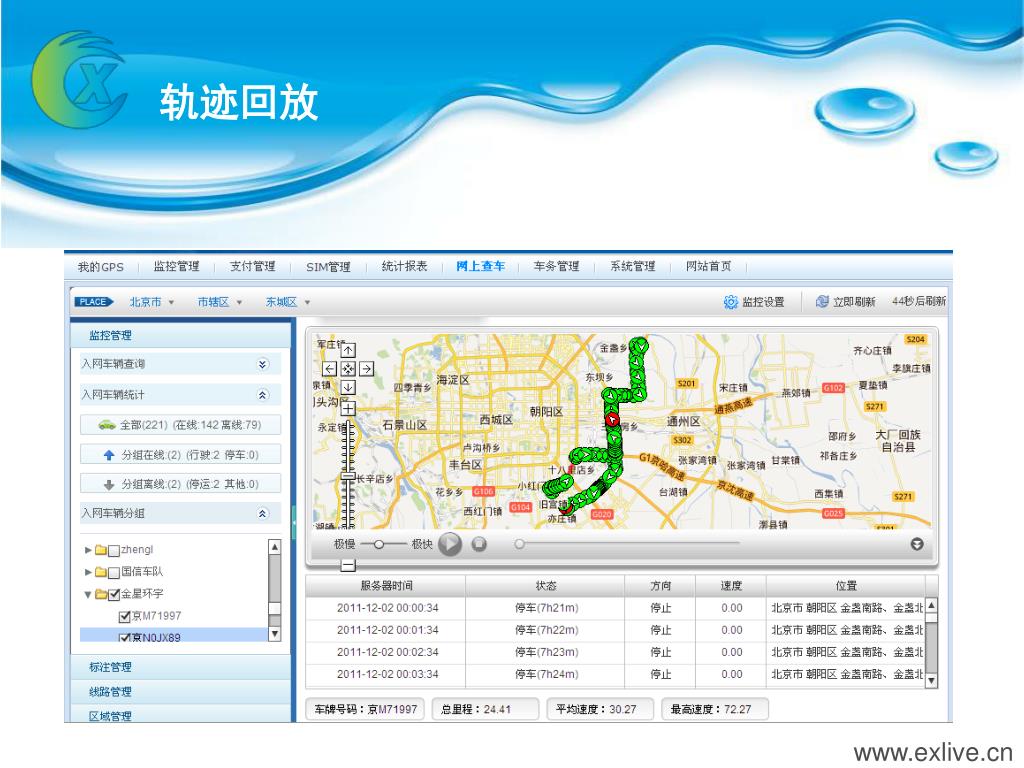Toggle zhengl group checkbox
The width and height of the screenshot is (1024, 768).
point(114,551)
